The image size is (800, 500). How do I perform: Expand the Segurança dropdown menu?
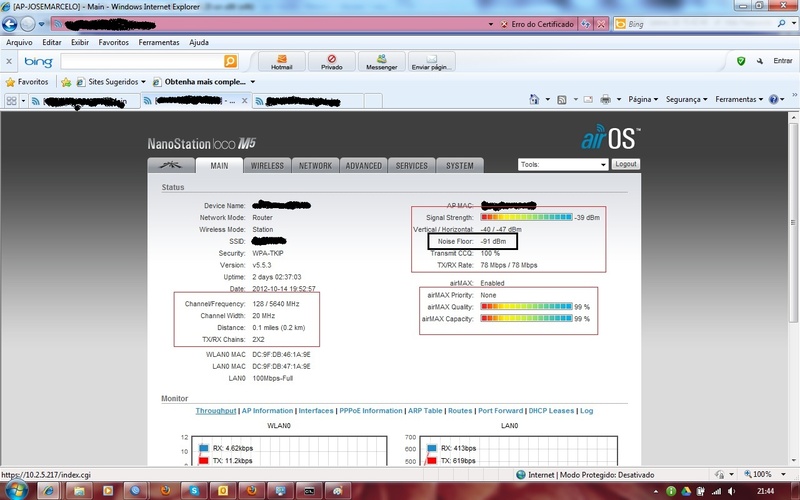[686, 99]
